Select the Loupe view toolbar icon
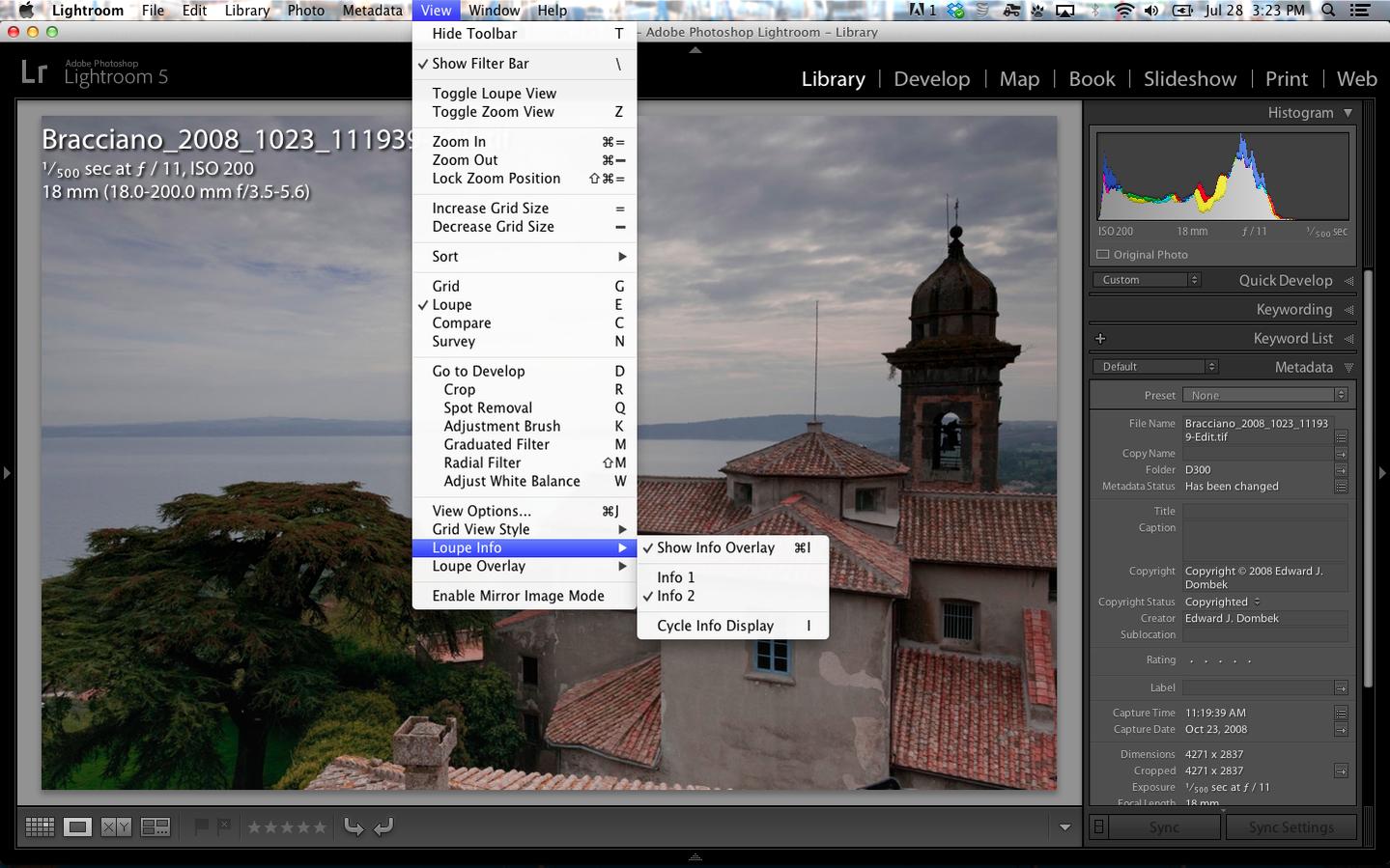Viewport: 1390px width, 868px height. pyautogui.click(x=78, y=826)
